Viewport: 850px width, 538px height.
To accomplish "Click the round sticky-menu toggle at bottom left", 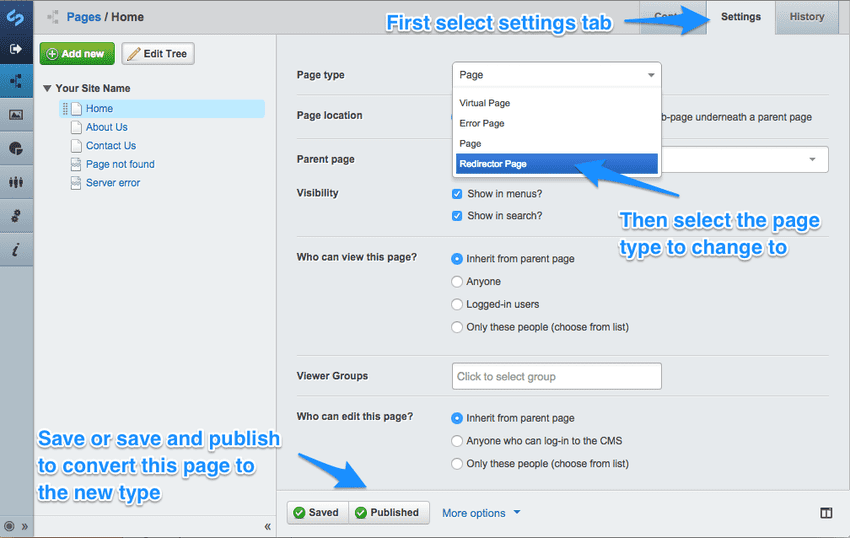I will point(9,526).
